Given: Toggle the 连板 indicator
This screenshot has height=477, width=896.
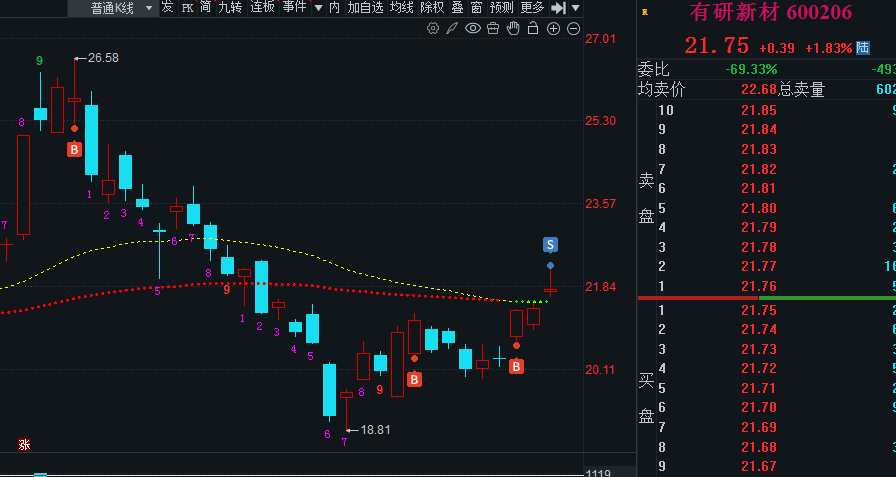Looking at the screenshot, I should pos(262,7).
